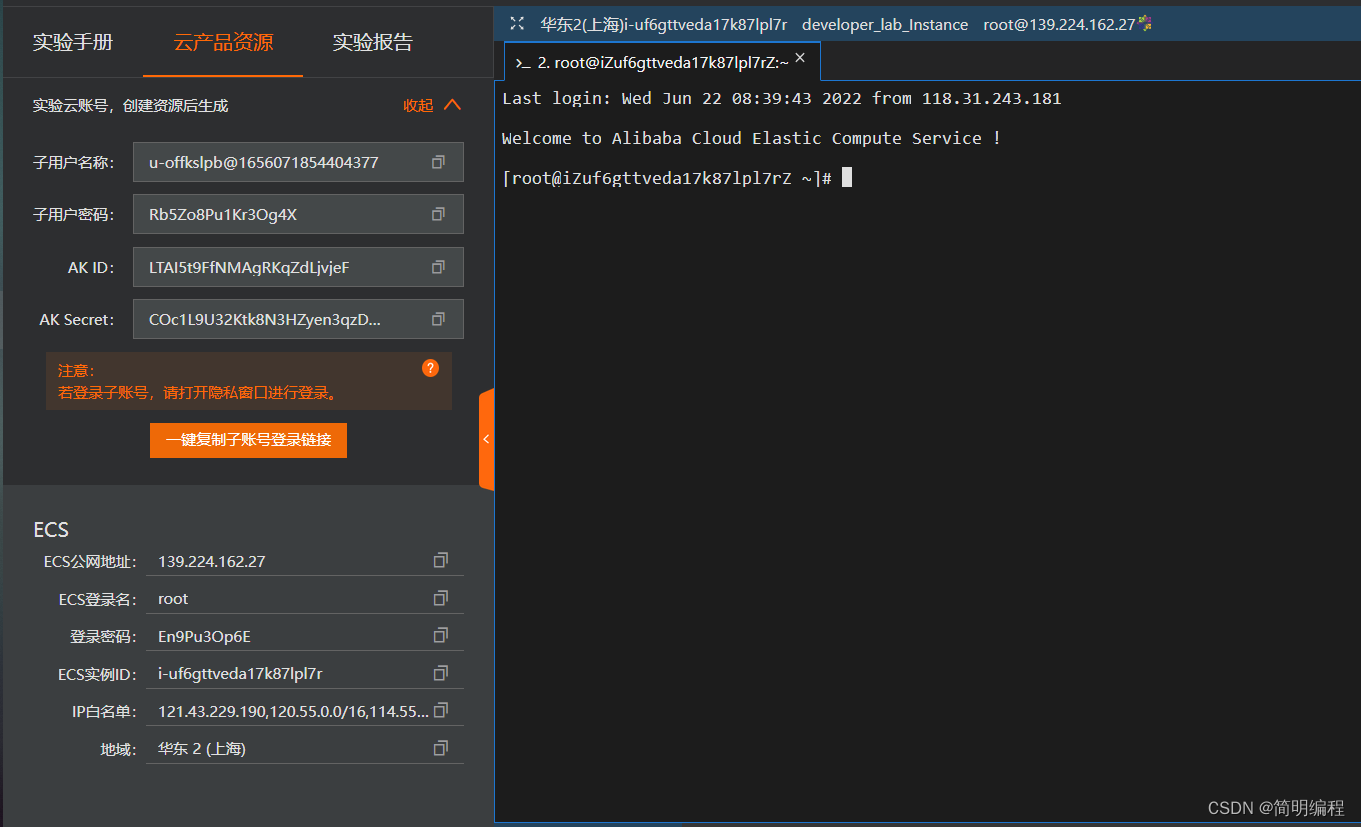Click the i-uf6gttveda17k87lpl7r instance ID value
The width and height of the screenshot is (1361, 827).
pyautogui.click(x=240, y=673)
